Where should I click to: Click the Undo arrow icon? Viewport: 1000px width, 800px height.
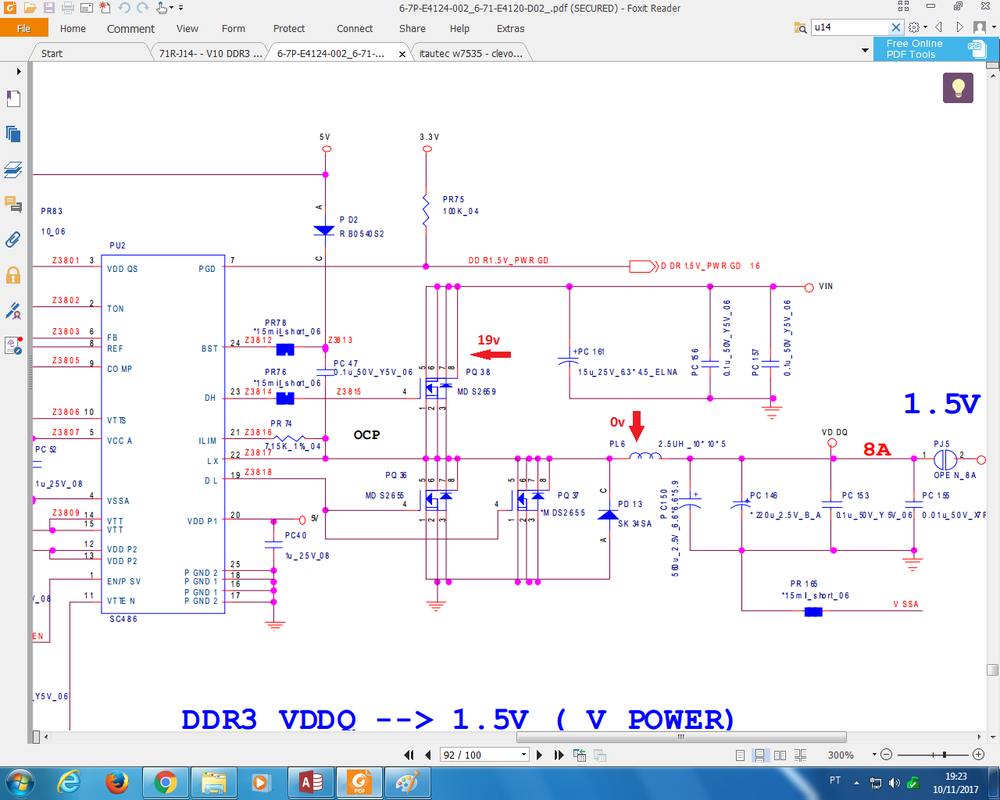pos(126,8)
